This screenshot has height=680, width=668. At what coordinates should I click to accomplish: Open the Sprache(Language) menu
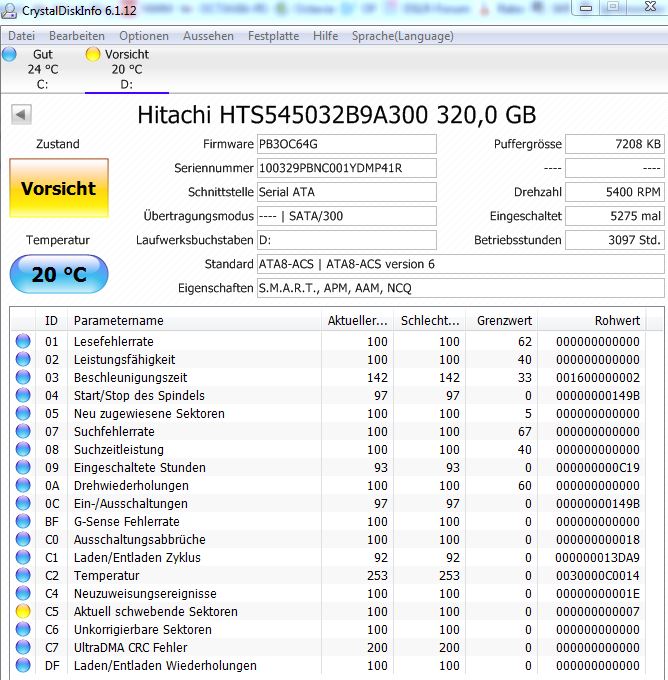[x=403, y=36]
